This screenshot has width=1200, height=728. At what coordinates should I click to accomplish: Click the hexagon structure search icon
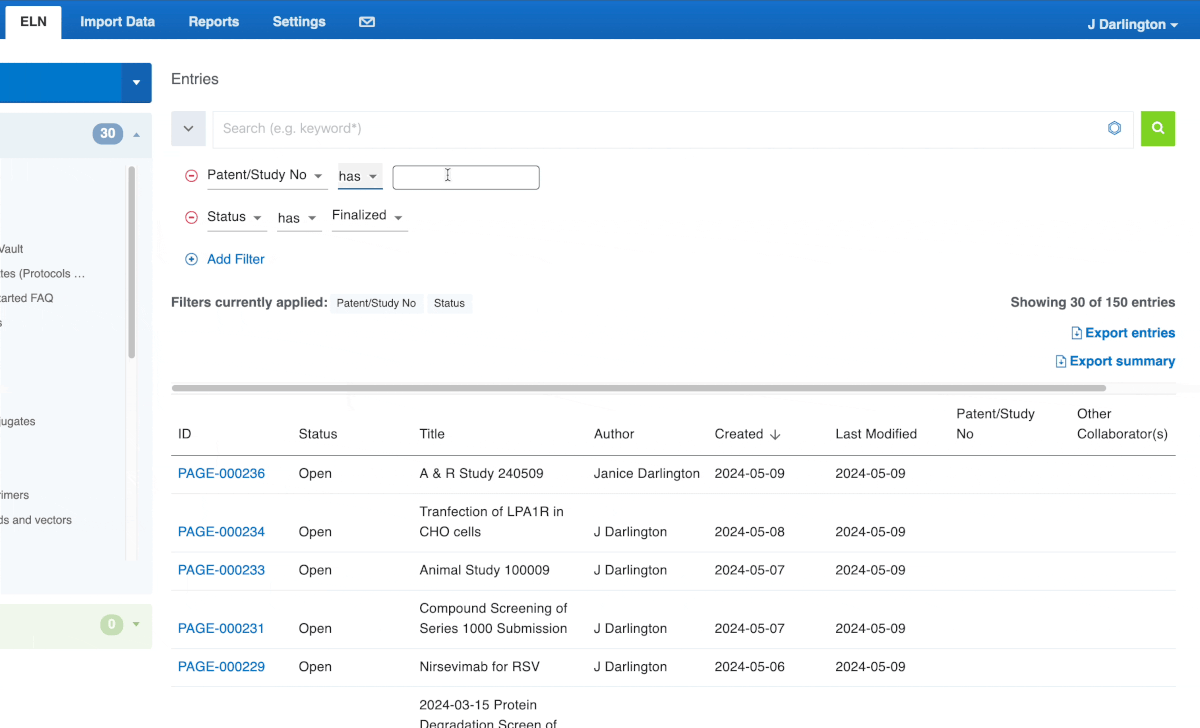[x=1114, y=129]
